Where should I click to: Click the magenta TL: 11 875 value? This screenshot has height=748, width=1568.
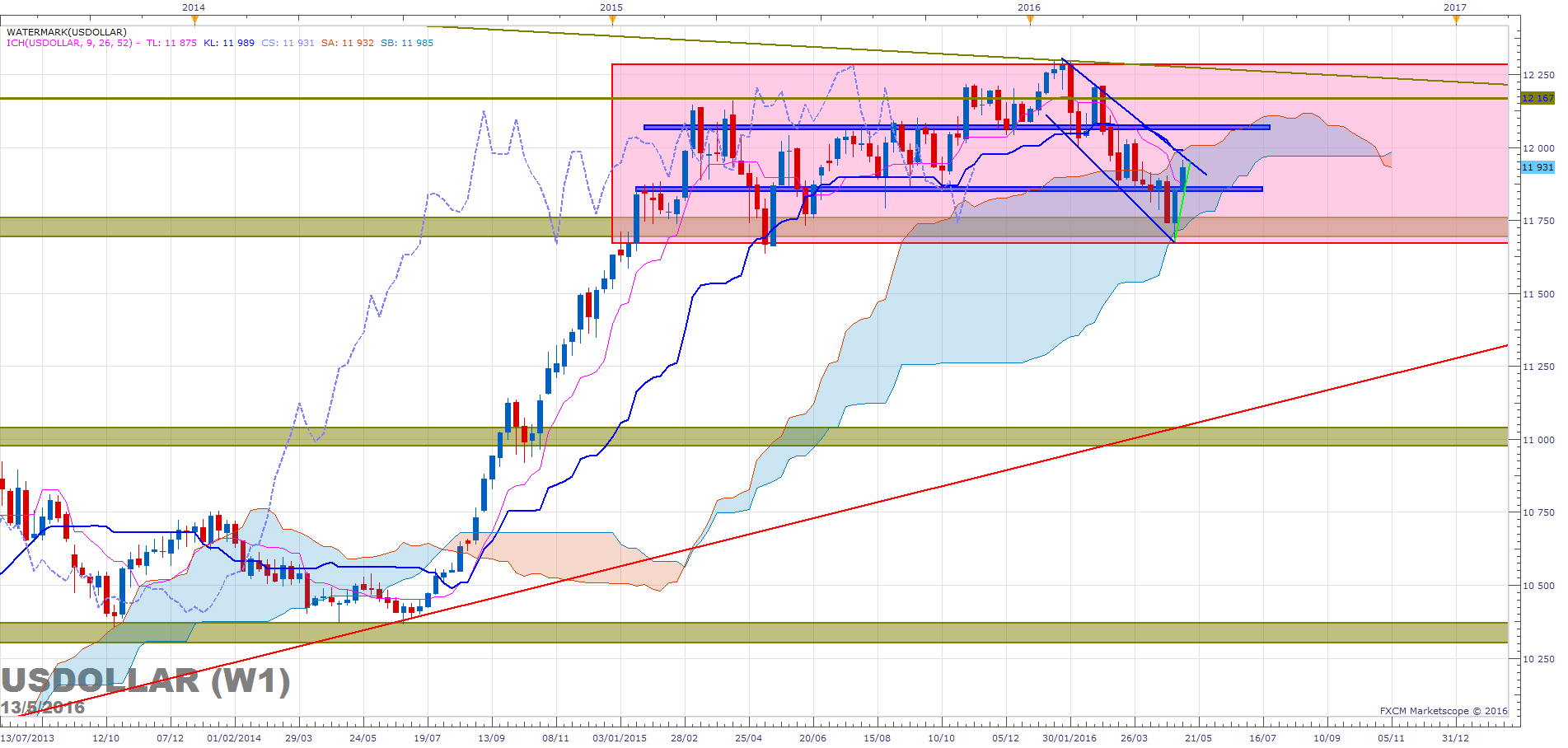(x=171, y=43)
